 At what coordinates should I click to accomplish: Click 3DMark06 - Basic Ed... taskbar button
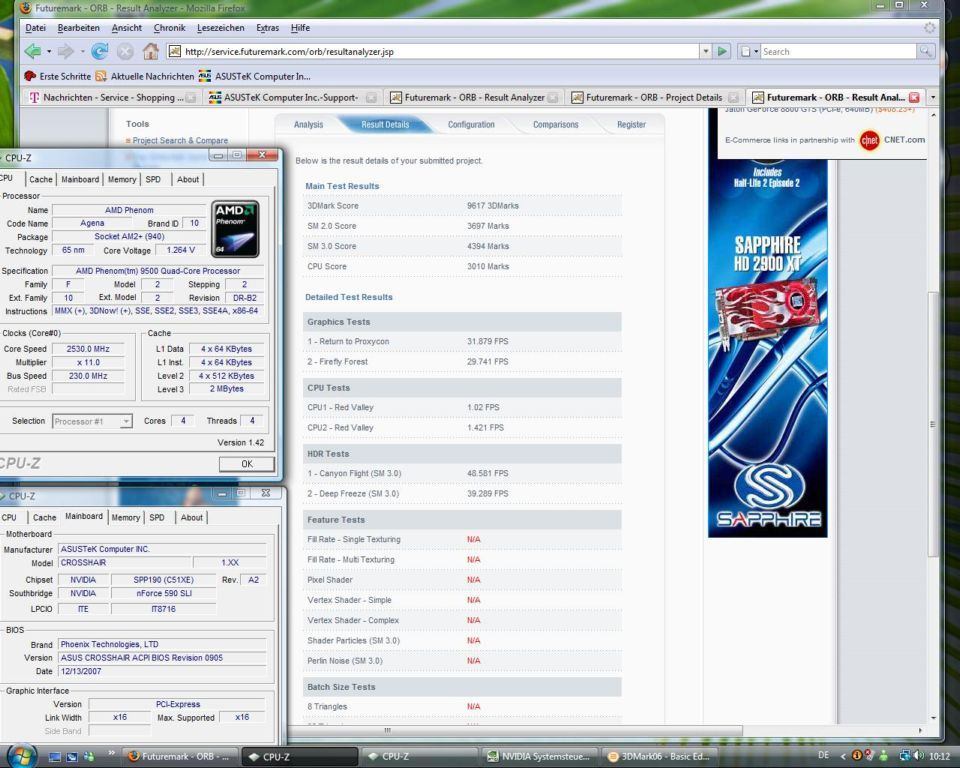point(658,756)
